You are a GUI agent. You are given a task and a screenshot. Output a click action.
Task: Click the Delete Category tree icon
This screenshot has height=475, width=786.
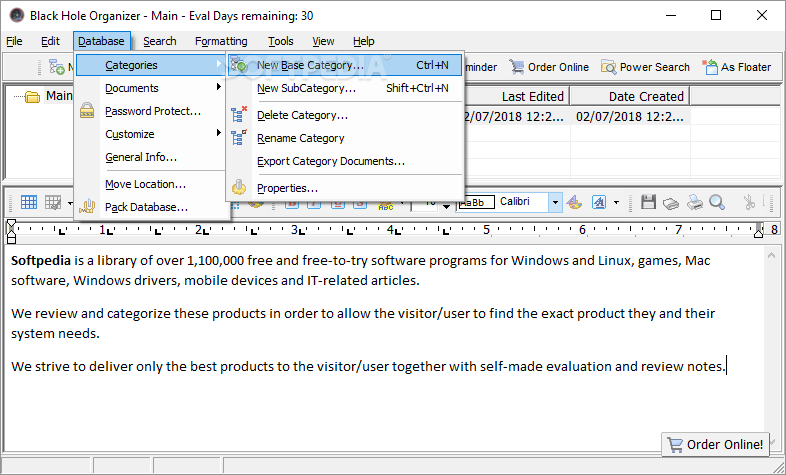(239, 115)
